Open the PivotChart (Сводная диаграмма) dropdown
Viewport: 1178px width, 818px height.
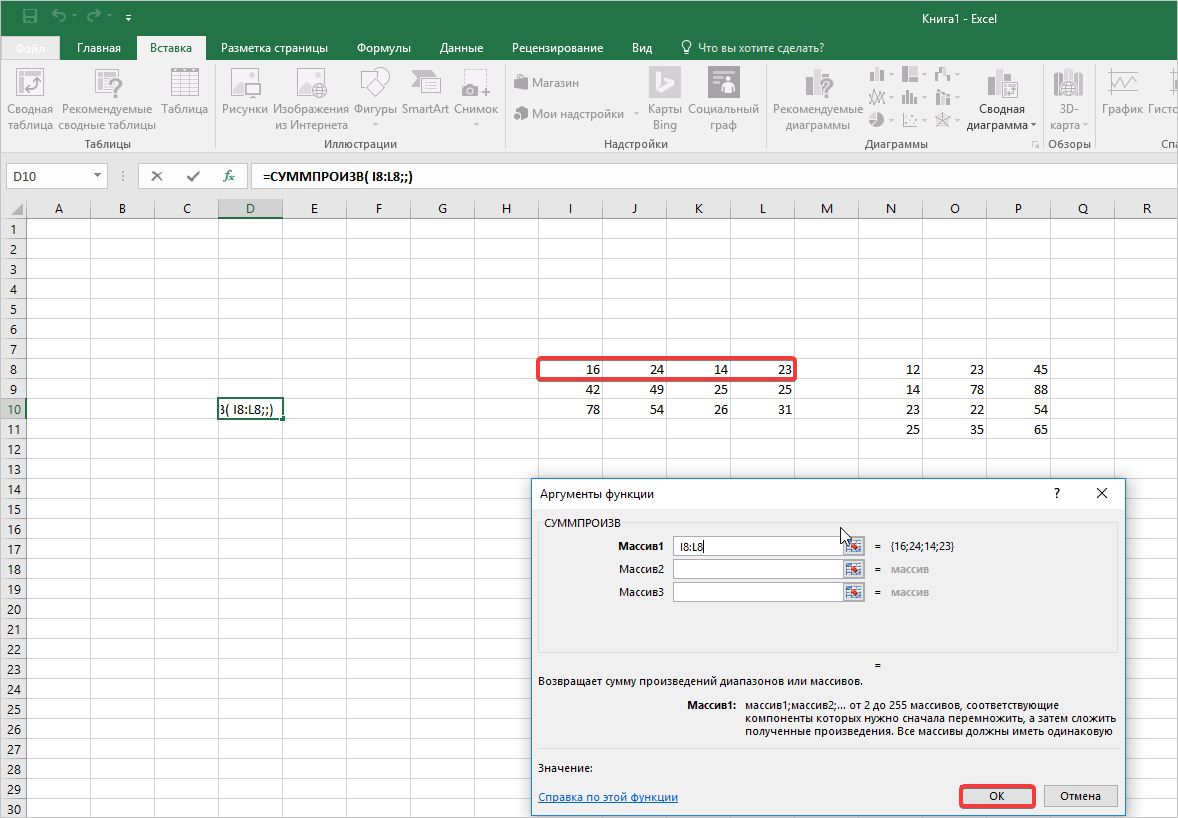[x=1033, y=126]
